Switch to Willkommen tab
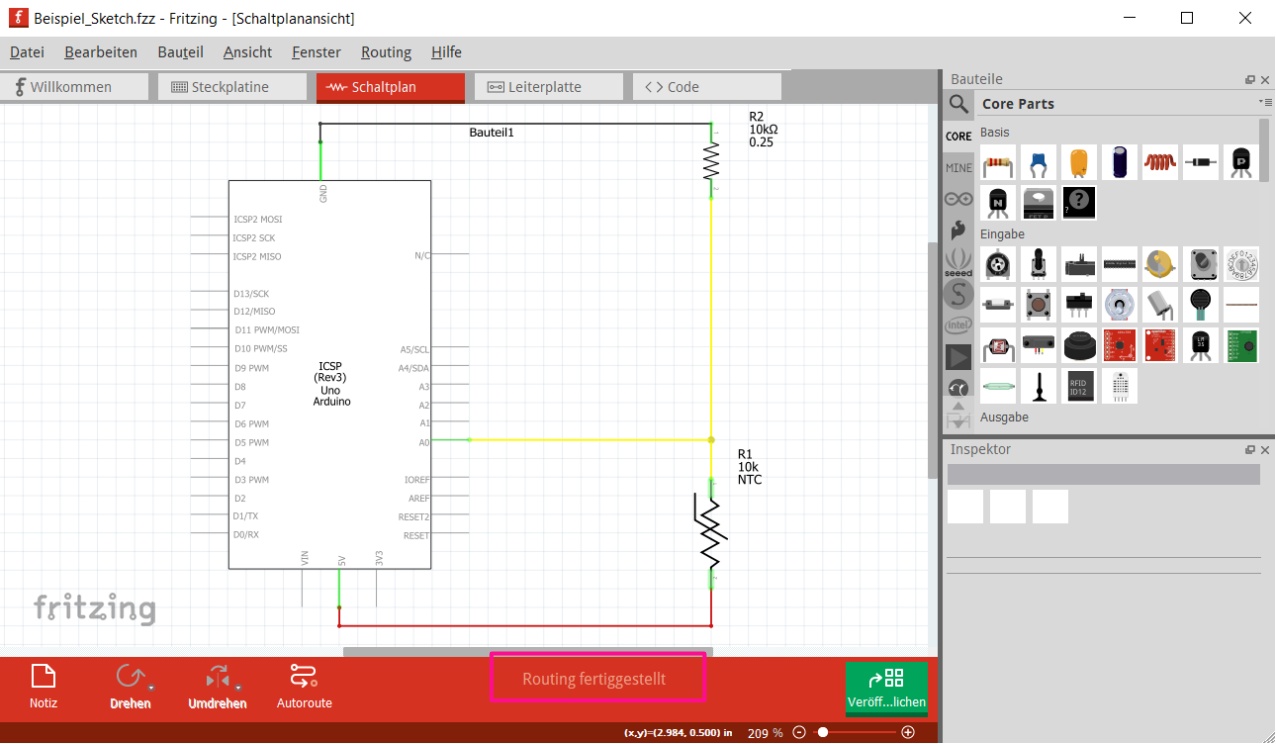Image resolution: width=1276 pixels, height=744 pixels. [74, 87]
